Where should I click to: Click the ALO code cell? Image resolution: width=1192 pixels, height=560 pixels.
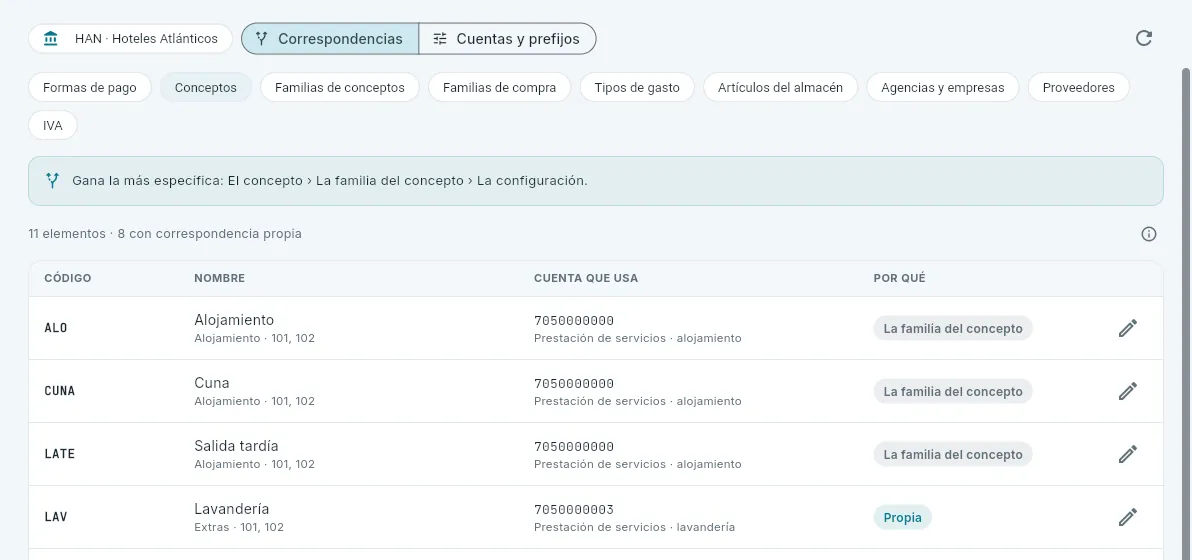pyautogui.click(x=56, y=328)
